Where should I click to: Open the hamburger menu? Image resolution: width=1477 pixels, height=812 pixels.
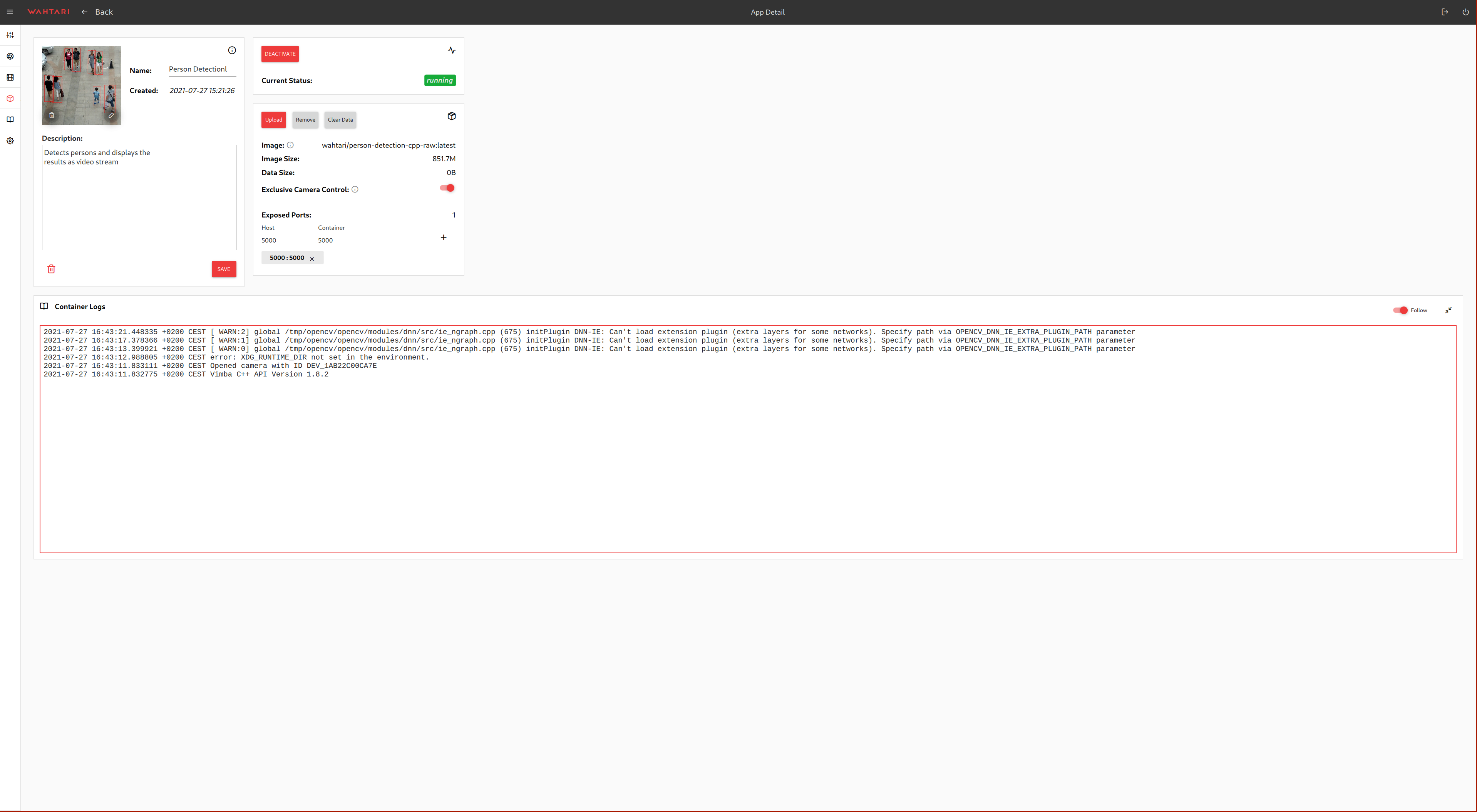tap(10, 12)
